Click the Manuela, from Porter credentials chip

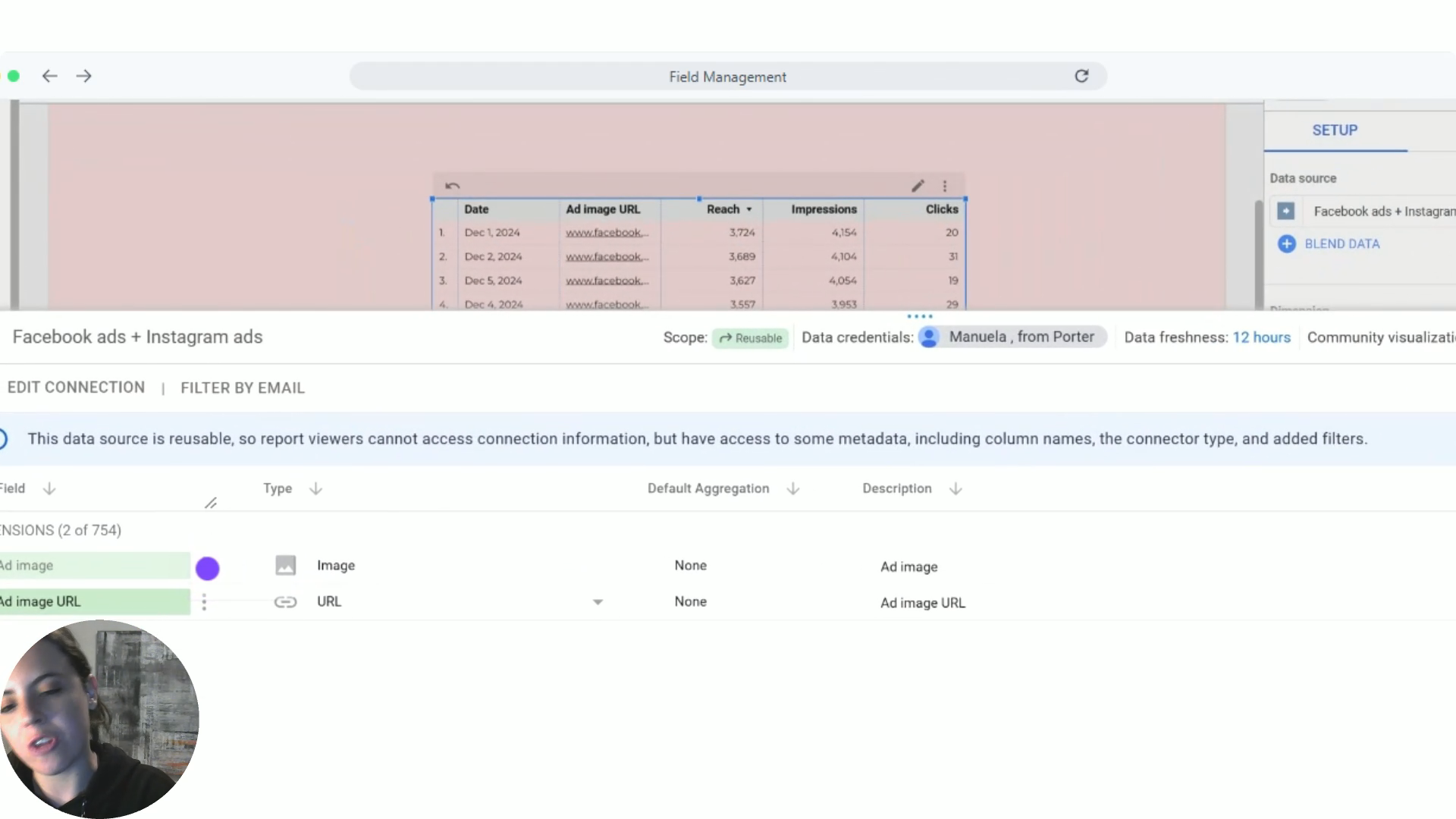1012,337
